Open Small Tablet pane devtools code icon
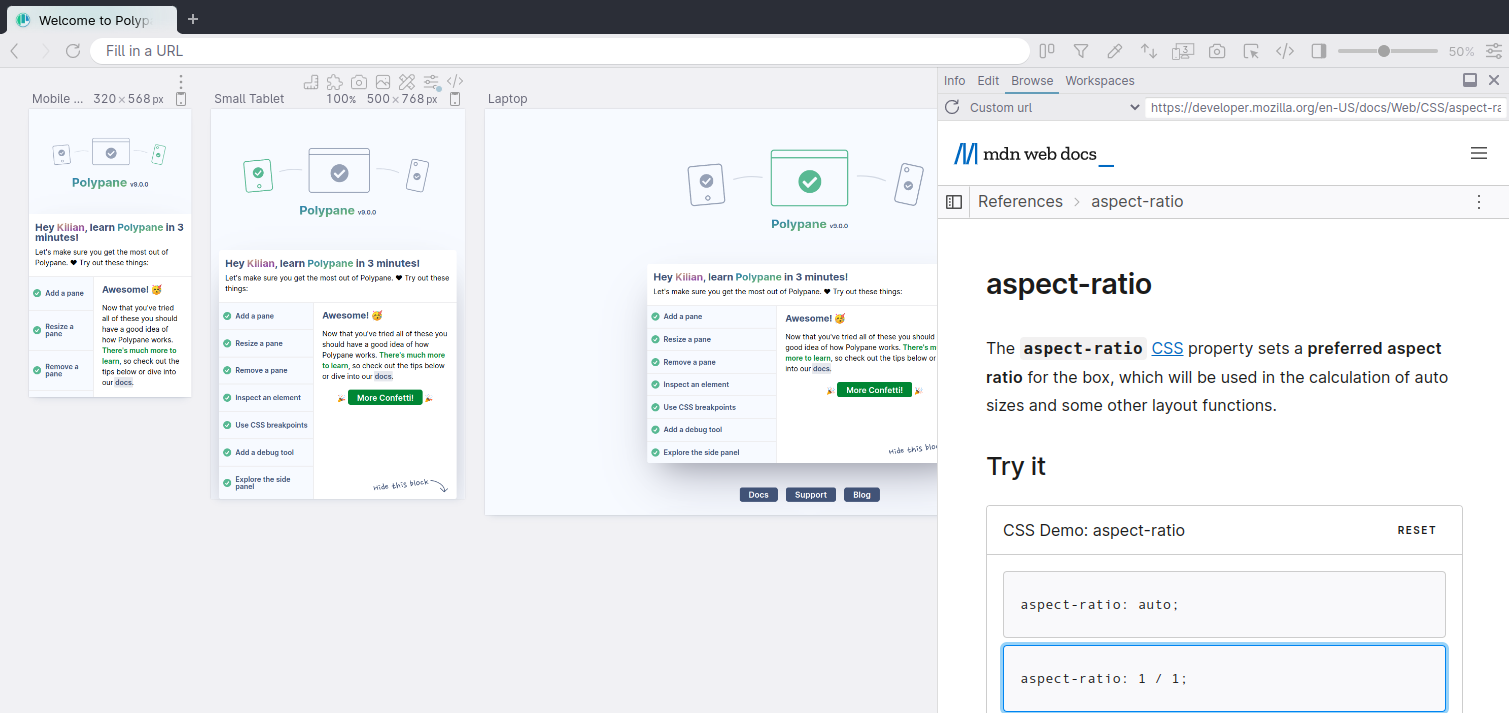 pos(455,82)
